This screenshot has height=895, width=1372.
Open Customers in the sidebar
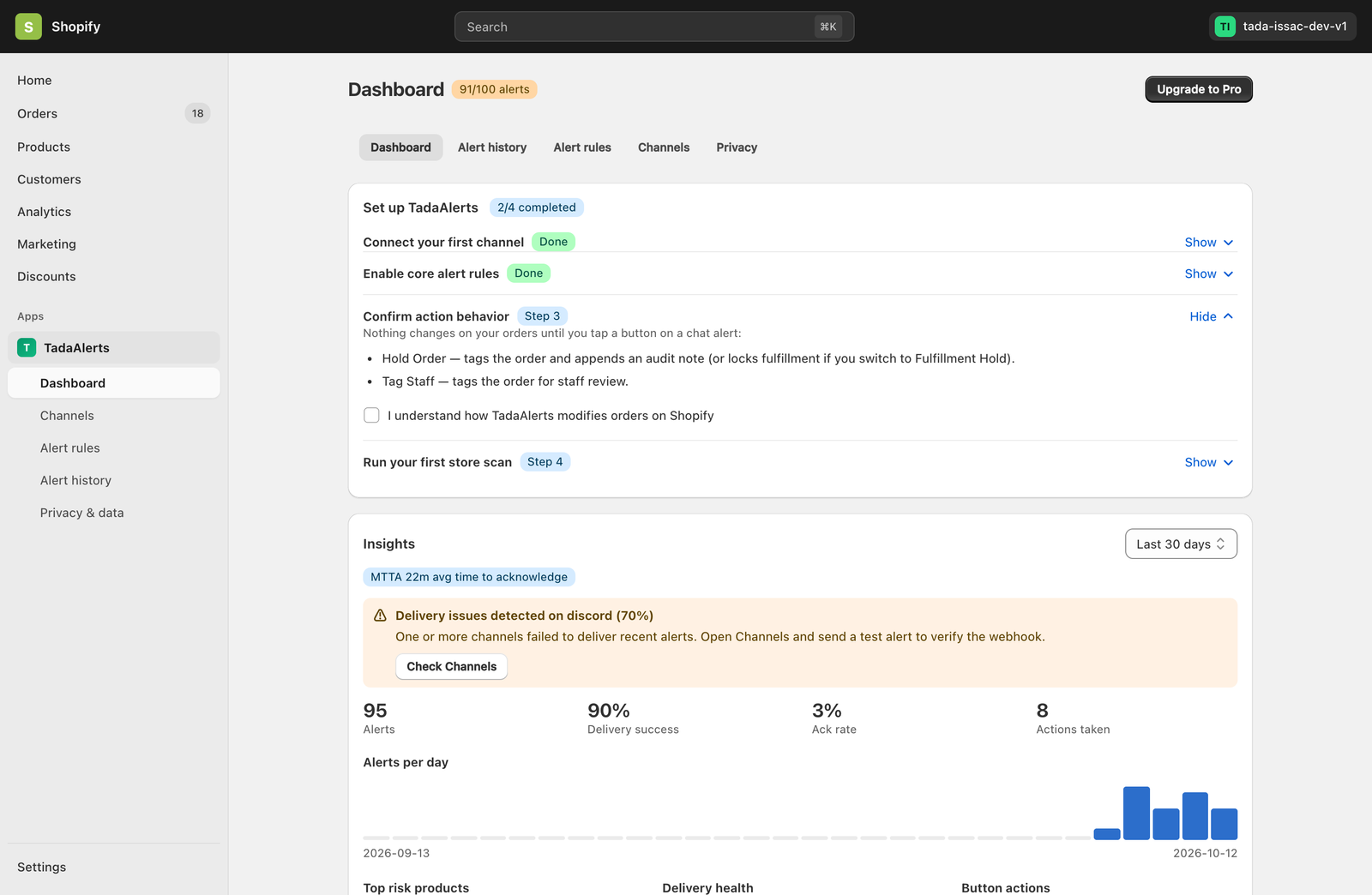click(x=113, y=179)
